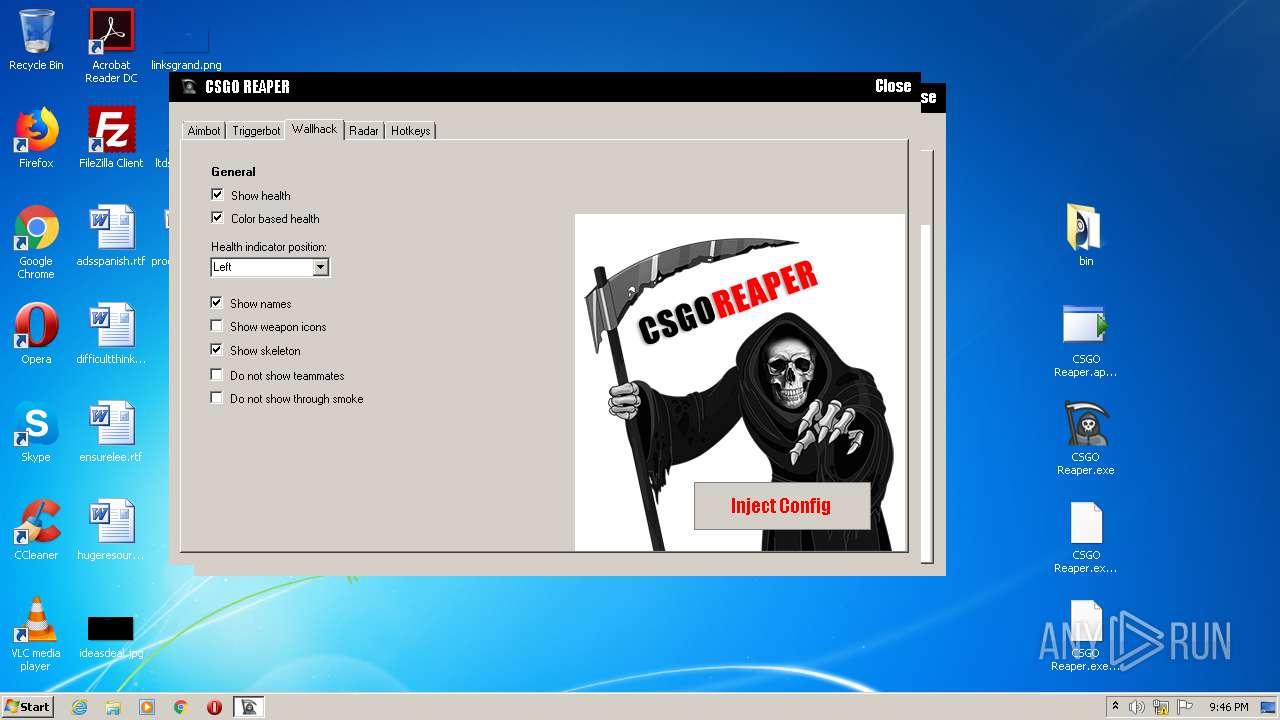Open the Hotkeys tab

[x=410, y=131]
